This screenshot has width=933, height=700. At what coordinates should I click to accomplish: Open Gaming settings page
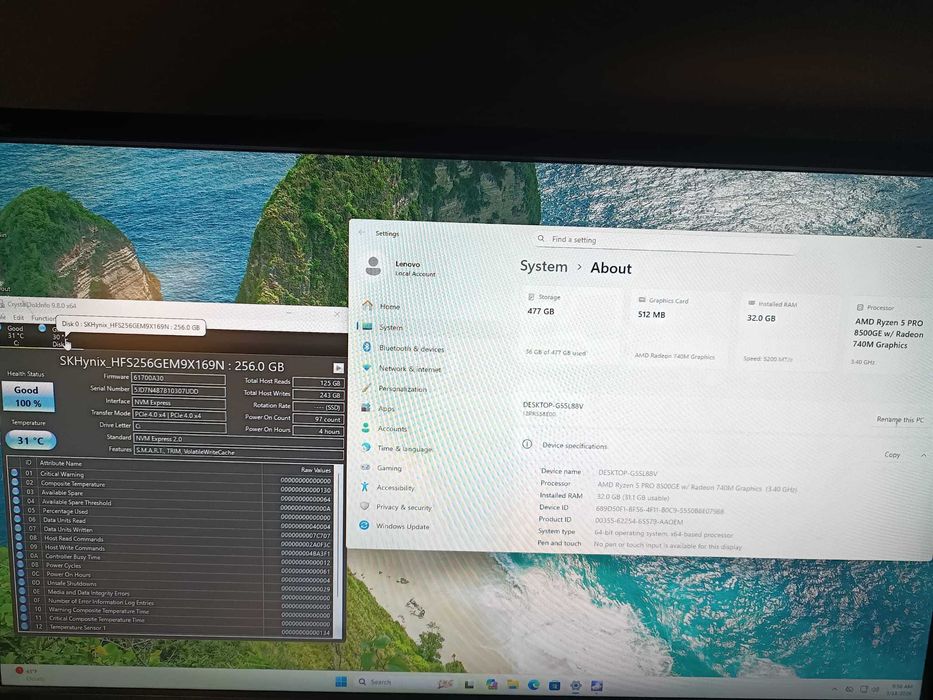point(381,468)
